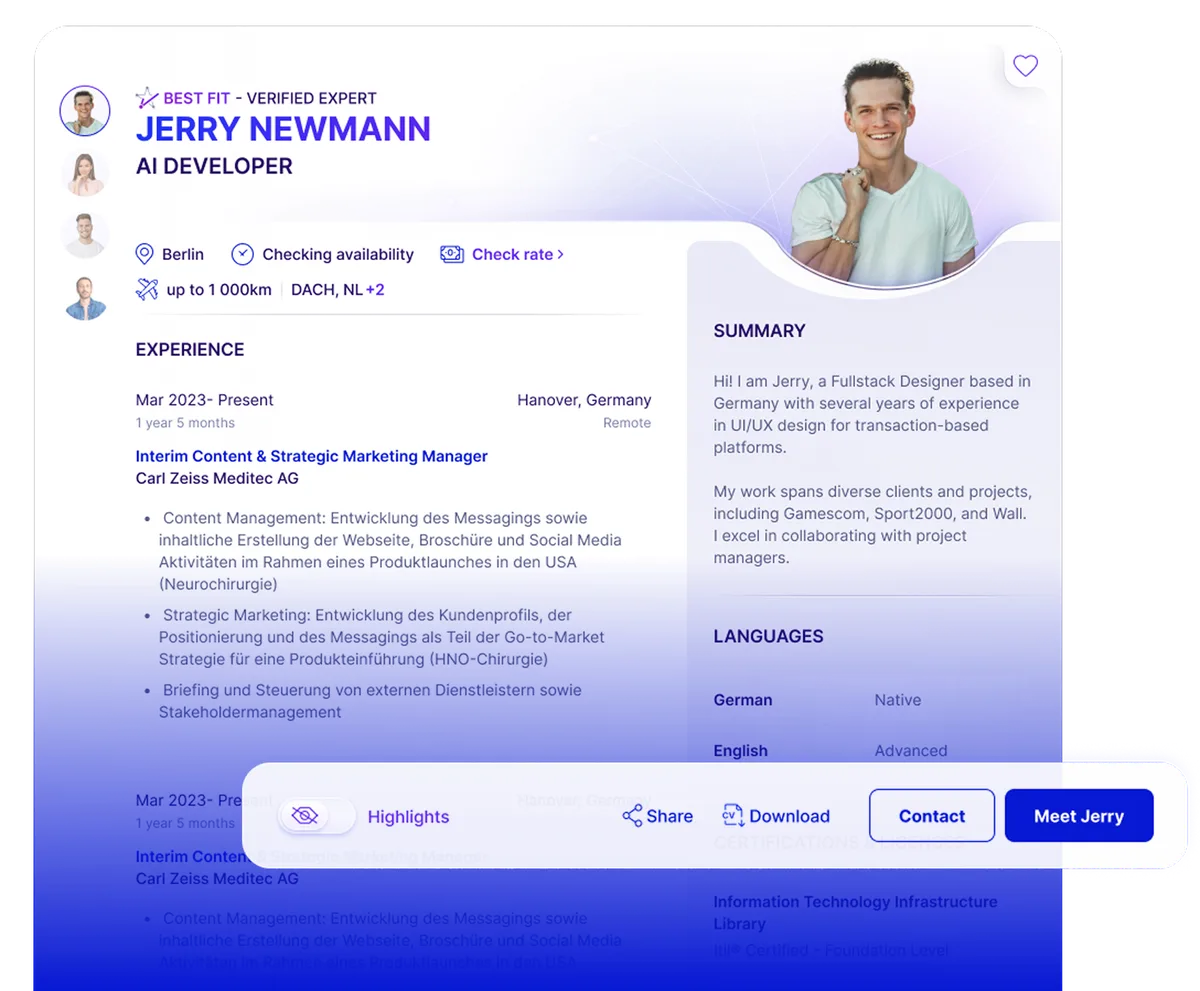This screenshot has width=1200, height=991.
Task: Click the Best Fit star icon
Action: pyautogui.click(x=147, y=98)
